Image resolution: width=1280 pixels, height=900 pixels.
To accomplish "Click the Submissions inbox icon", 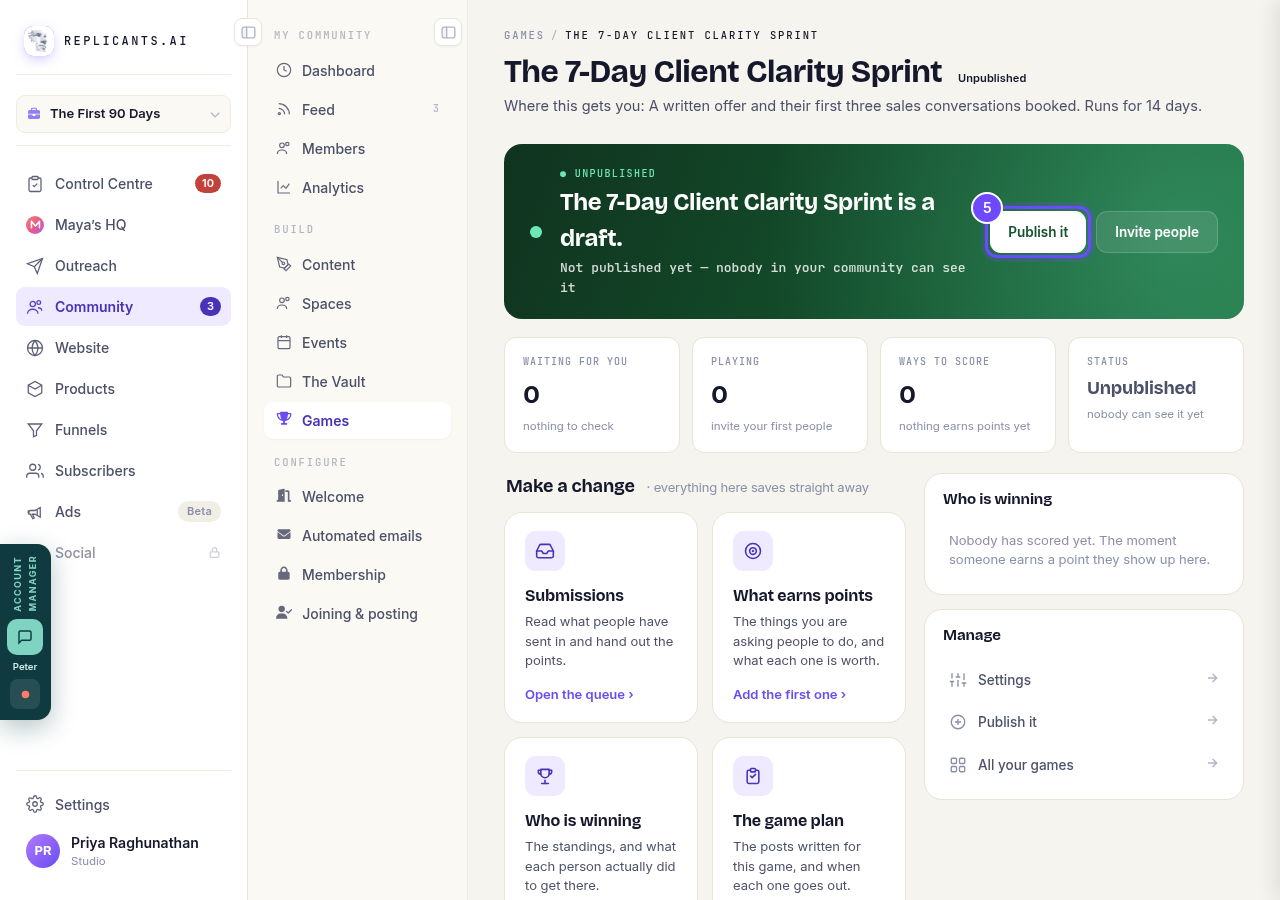I will [x=545, y=551].
